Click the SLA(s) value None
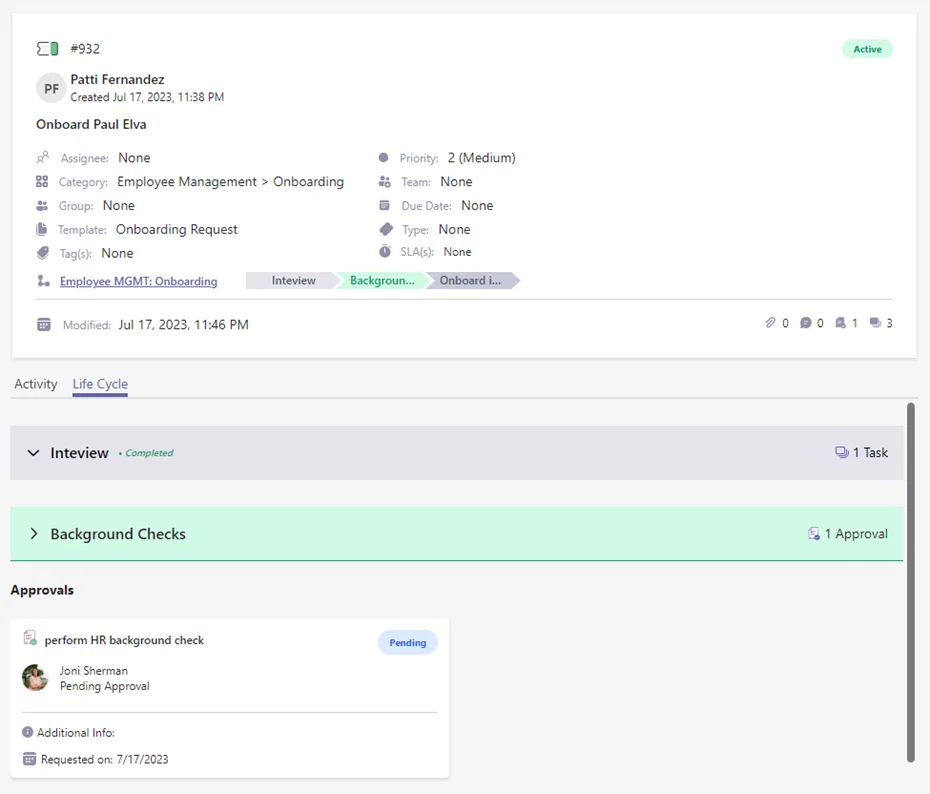This screenshot has height=794, width=930. tap(457, 252)
